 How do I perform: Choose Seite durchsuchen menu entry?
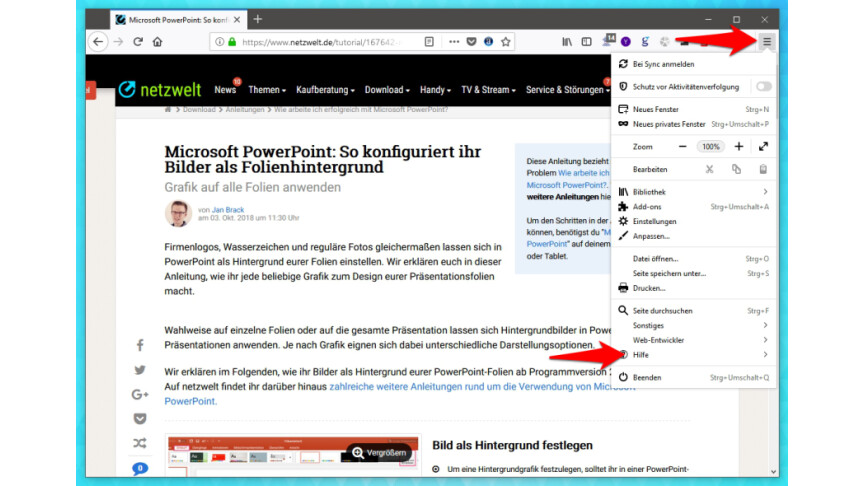[694, 311]
